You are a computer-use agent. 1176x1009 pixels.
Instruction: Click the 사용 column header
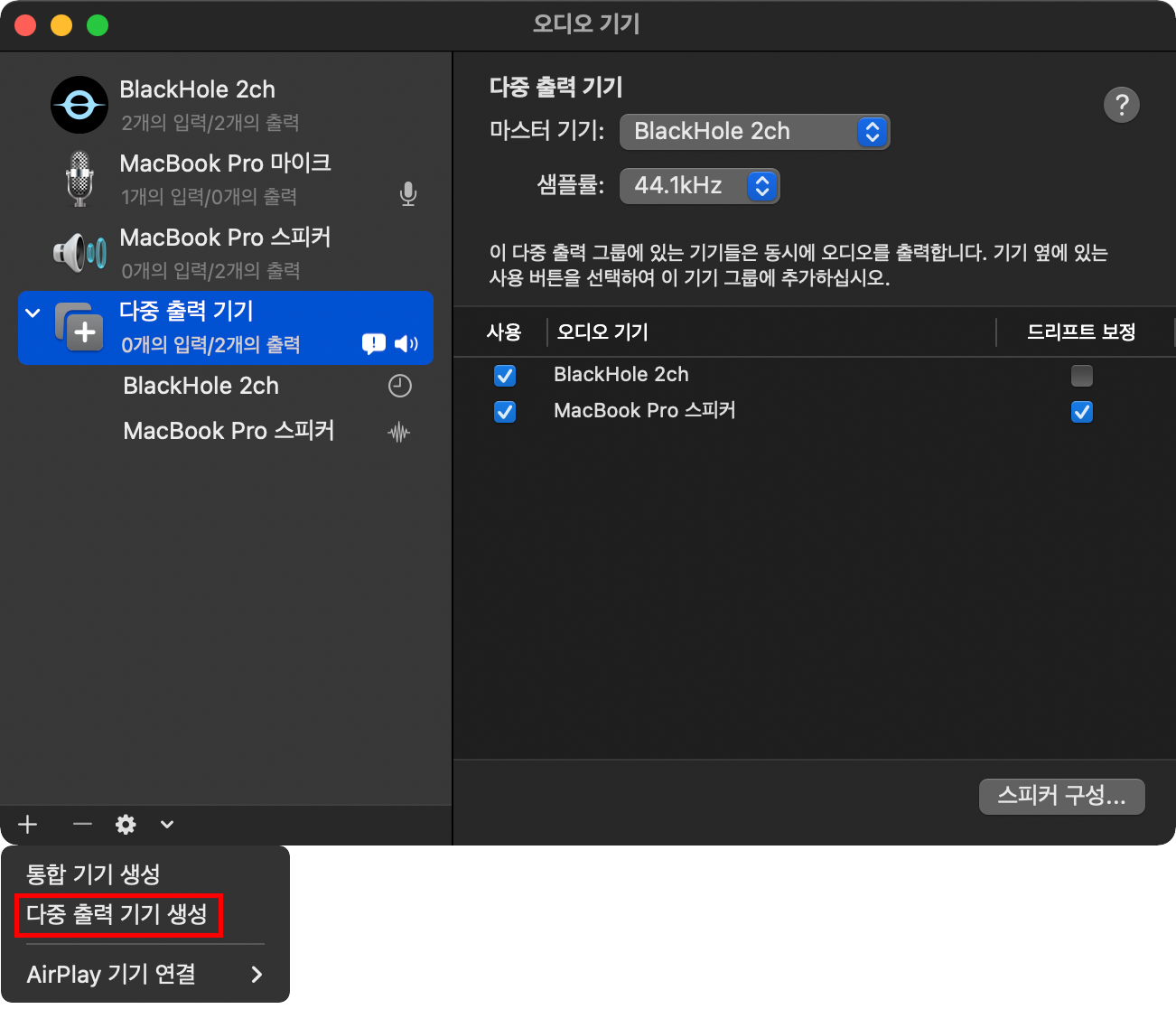click(x=503, y=332)
